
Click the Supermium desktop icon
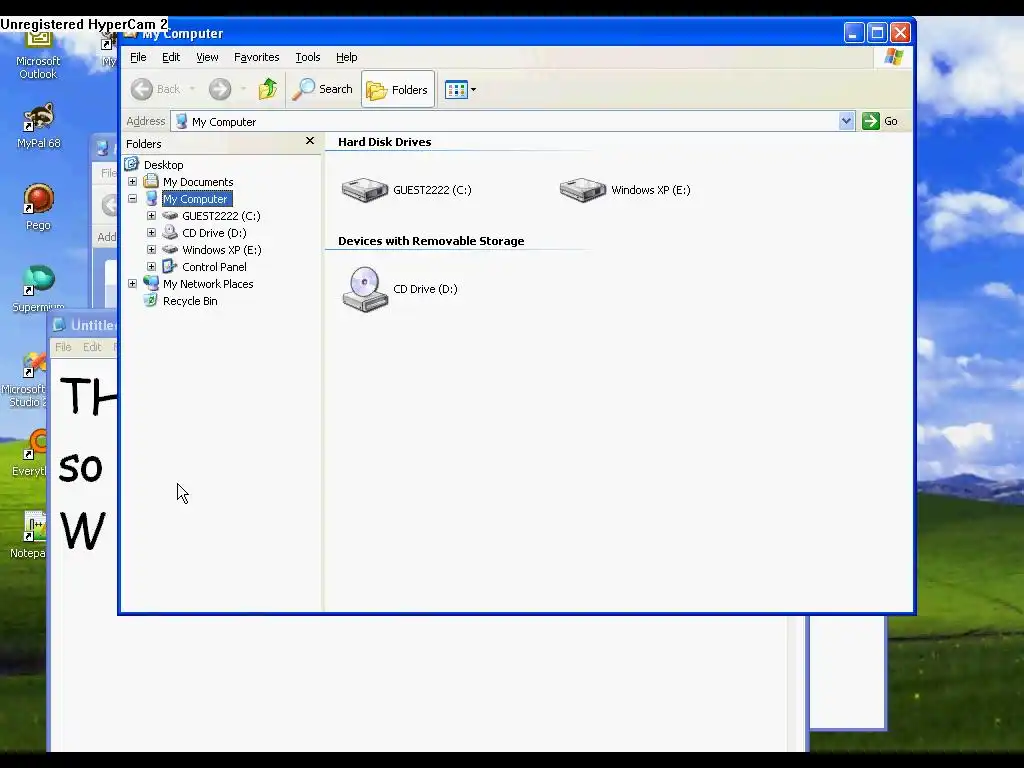click(38, 288)
